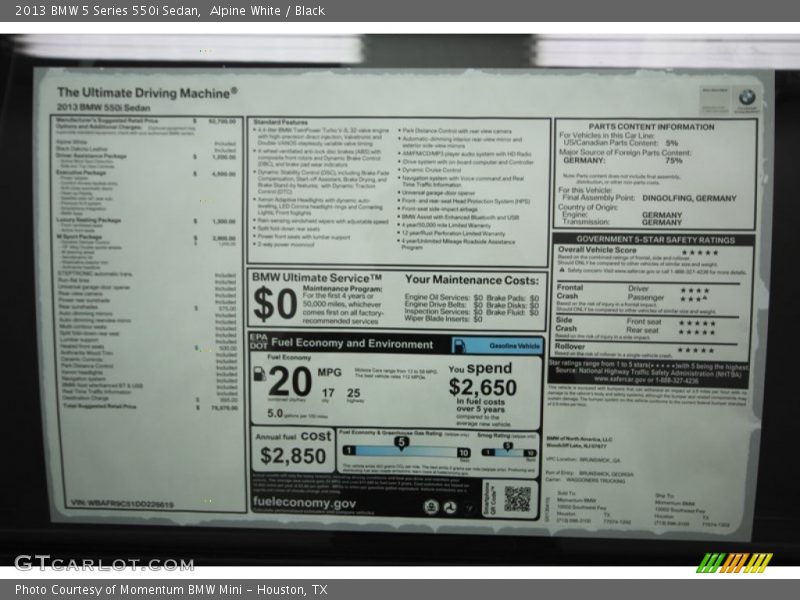Click the recycling symbol near fueleconomy.gov
800x600 pixels.
pyautogui.click(x=449, y=505)
